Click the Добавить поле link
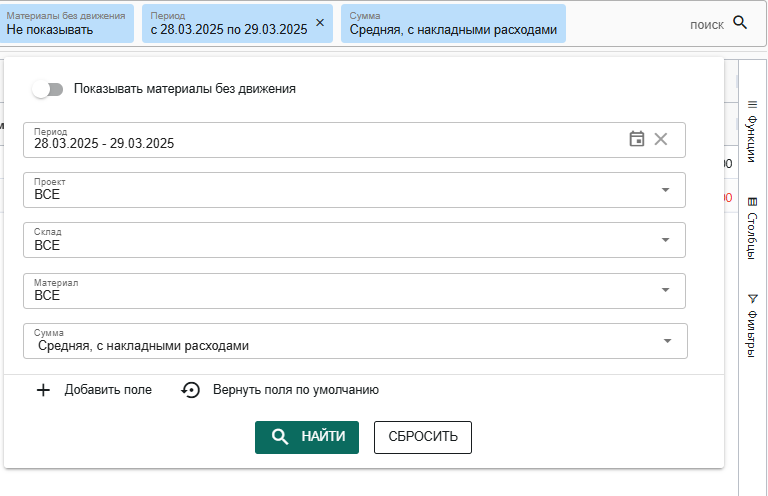 [108, 390]
